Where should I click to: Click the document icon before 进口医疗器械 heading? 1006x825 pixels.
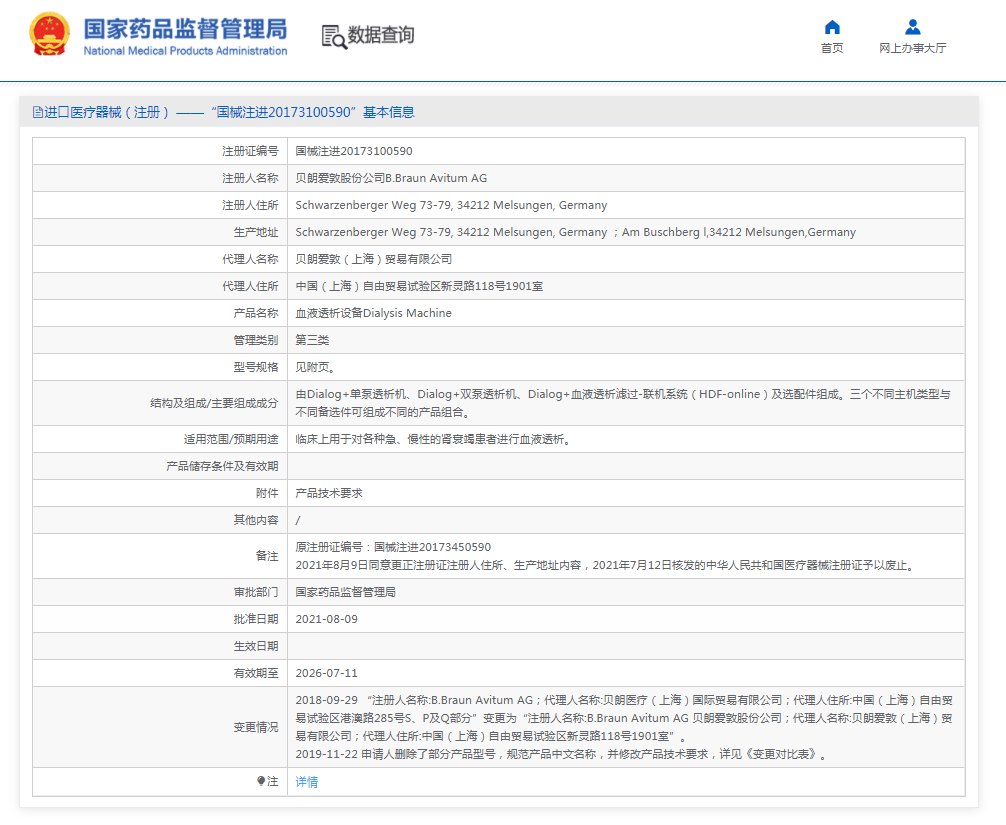click(x=38, y=113)
